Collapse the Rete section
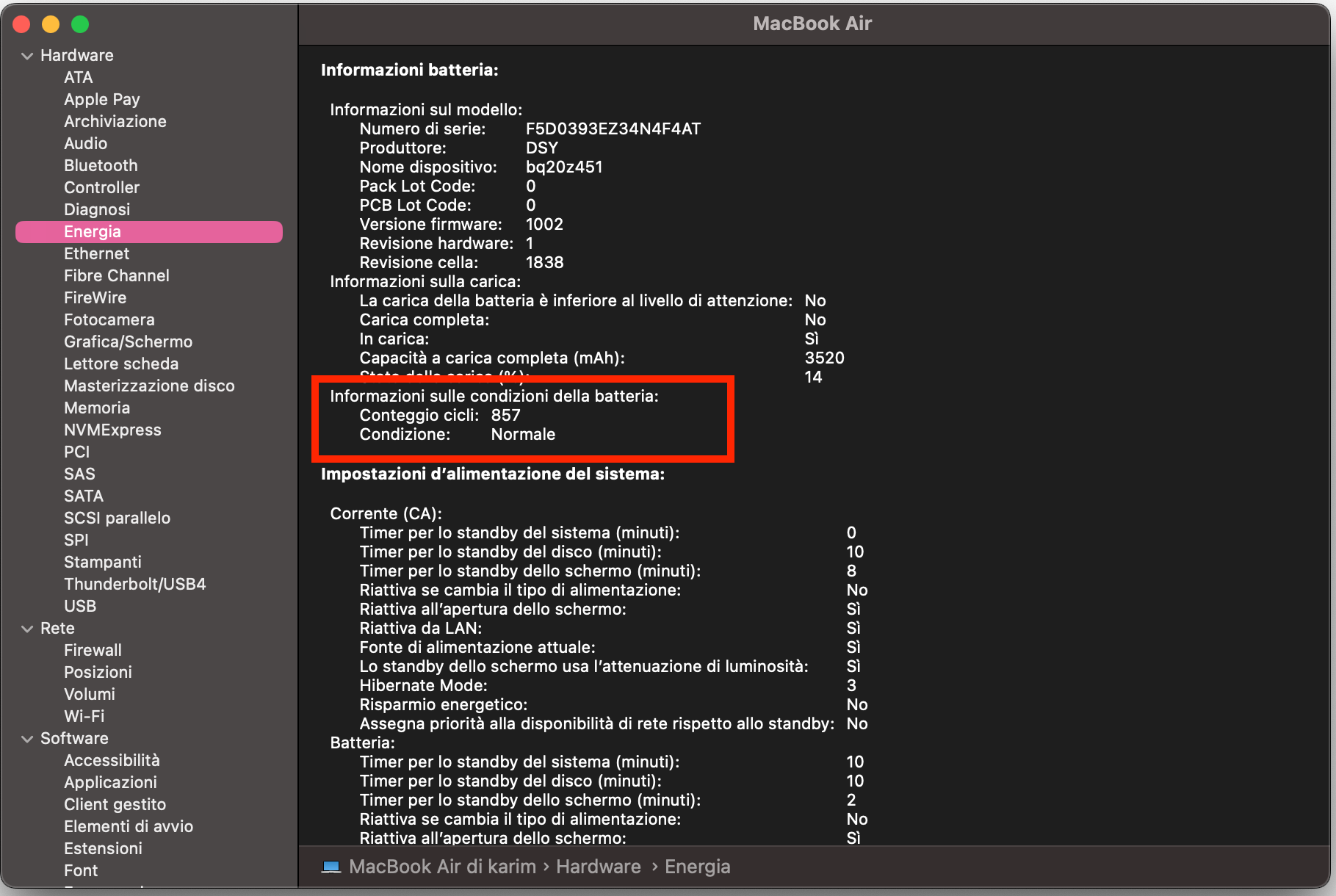This screenshot has width=1336, height=896. pyautogui.click(x=27, y=628)
